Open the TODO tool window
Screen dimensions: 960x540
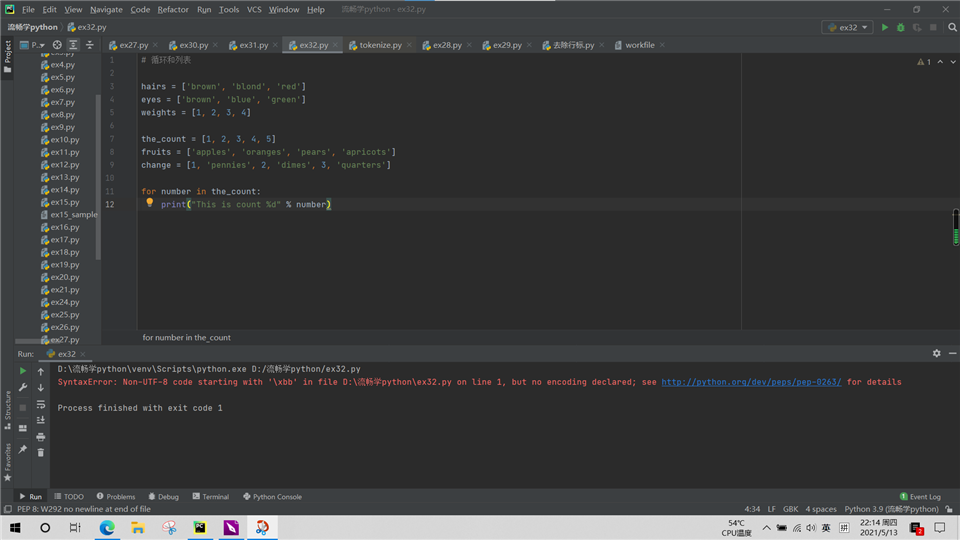(69, 497)
